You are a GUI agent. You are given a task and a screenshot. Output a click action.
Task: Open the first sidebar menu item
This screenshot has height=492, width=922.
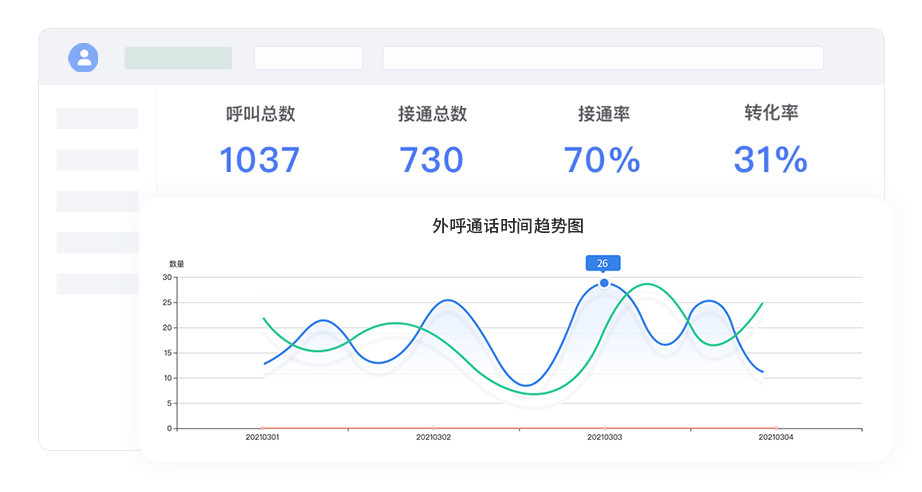pos(97,118)
